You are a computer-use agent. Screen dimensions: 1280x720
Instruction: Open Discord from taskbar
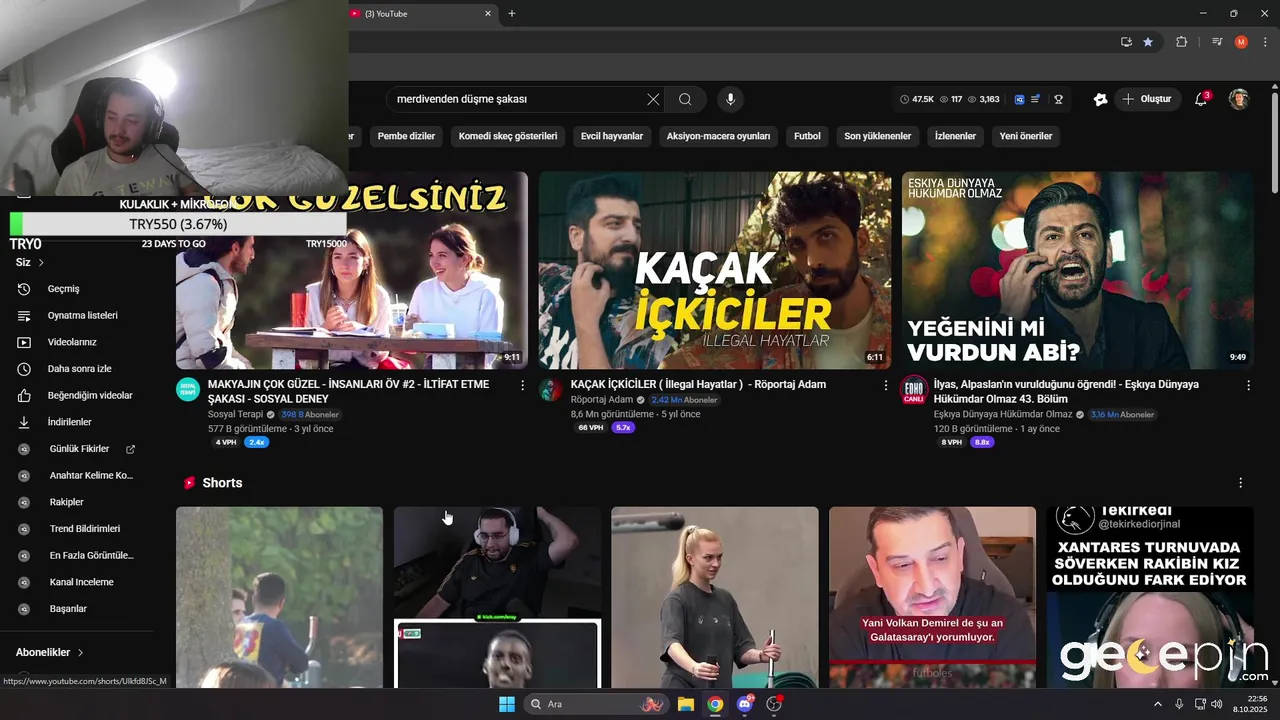pyautogui.click(x=744, y=704)
